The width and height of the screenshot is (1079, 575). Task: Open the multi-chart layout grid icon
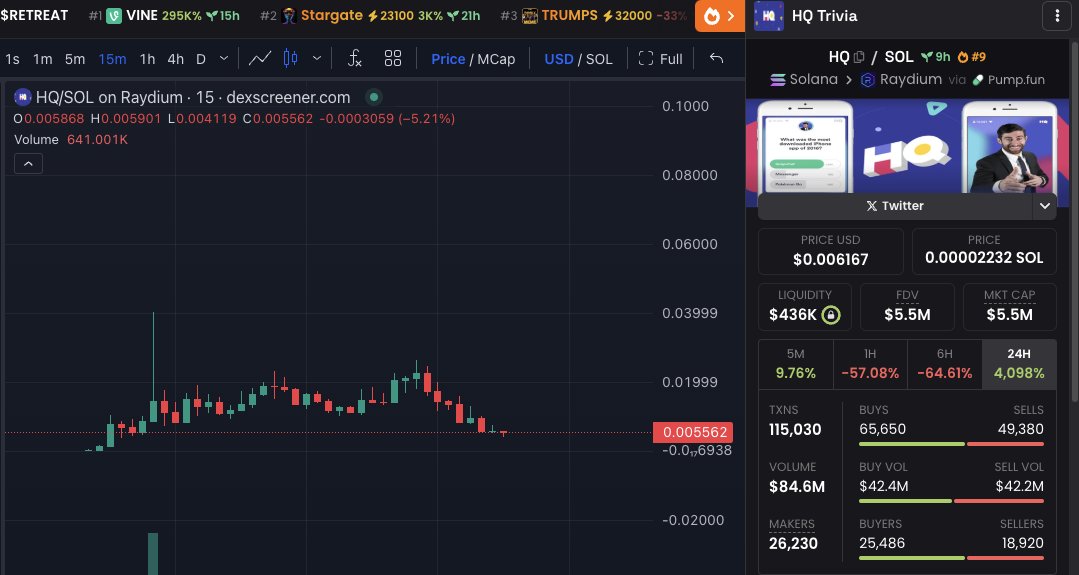pos(393,59)
